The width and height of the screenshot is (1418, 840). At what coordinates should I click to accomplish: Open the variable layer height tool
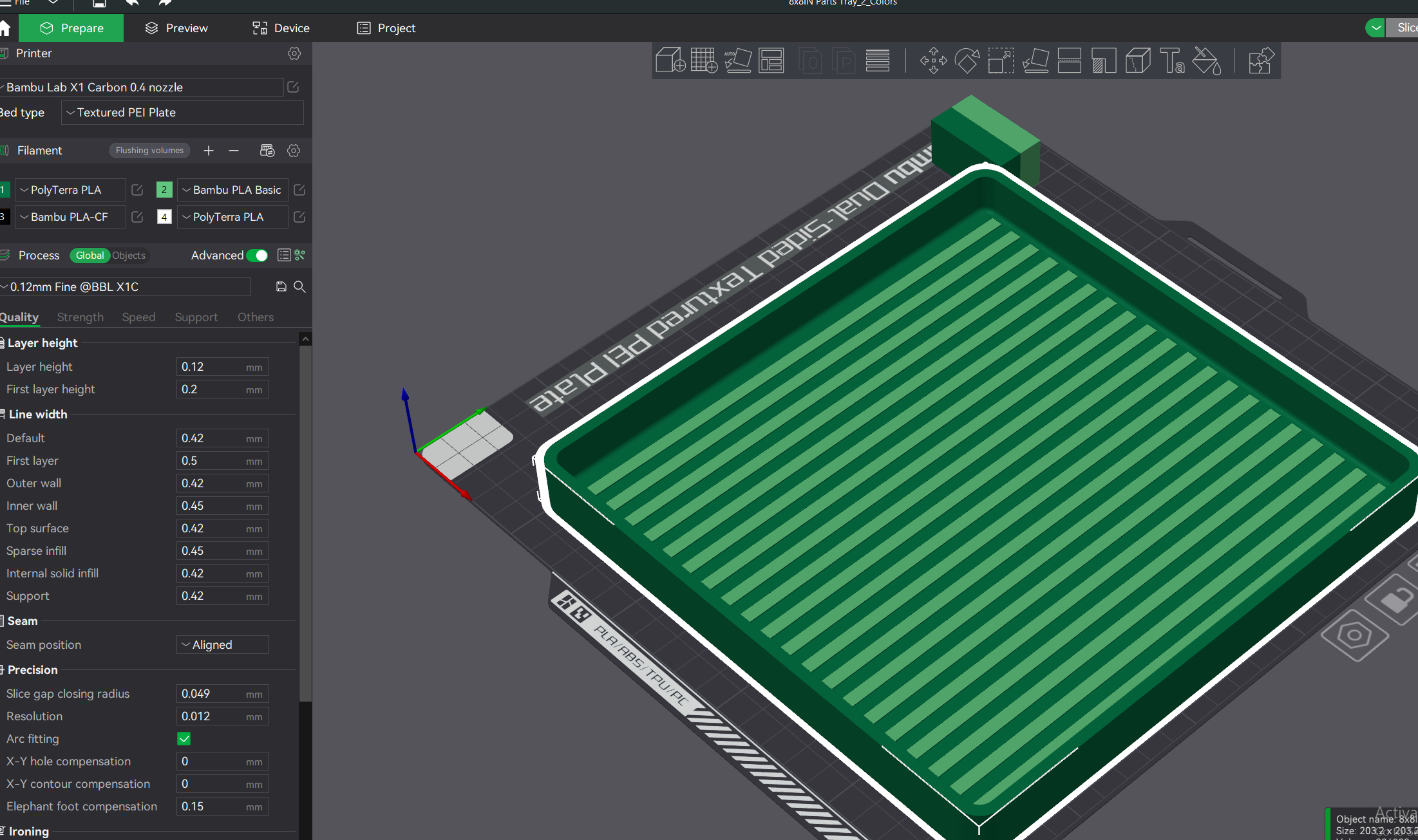click(877, 61)
